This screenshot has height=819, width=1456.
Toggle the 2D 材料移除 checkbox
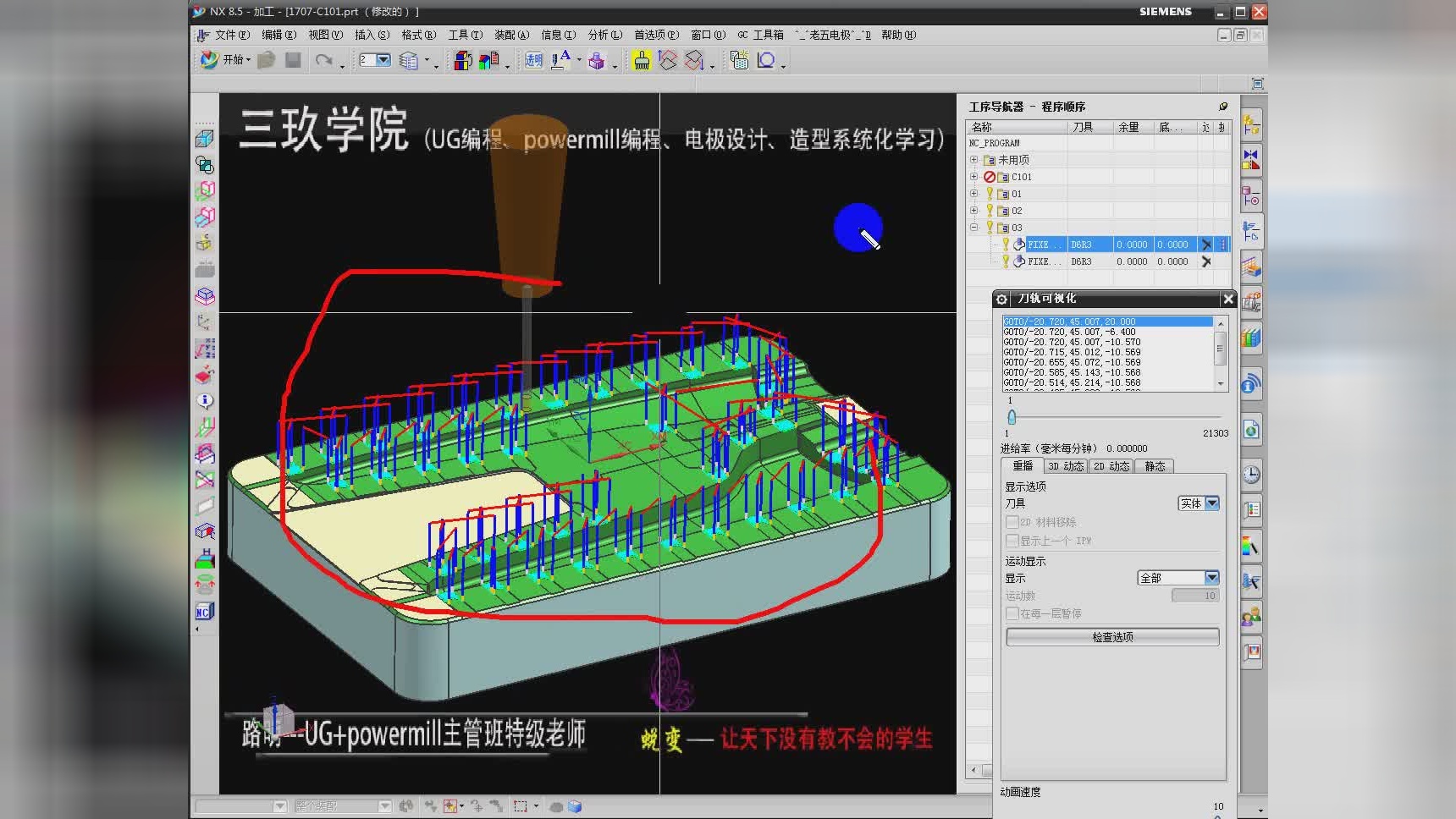[1012, 522]
